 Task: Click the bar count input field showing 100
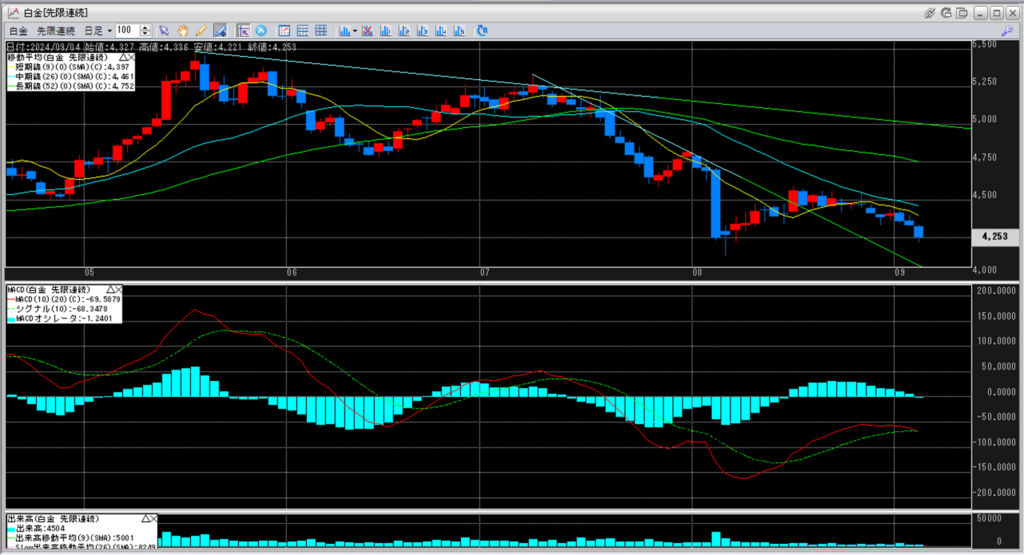click(127, 31)
